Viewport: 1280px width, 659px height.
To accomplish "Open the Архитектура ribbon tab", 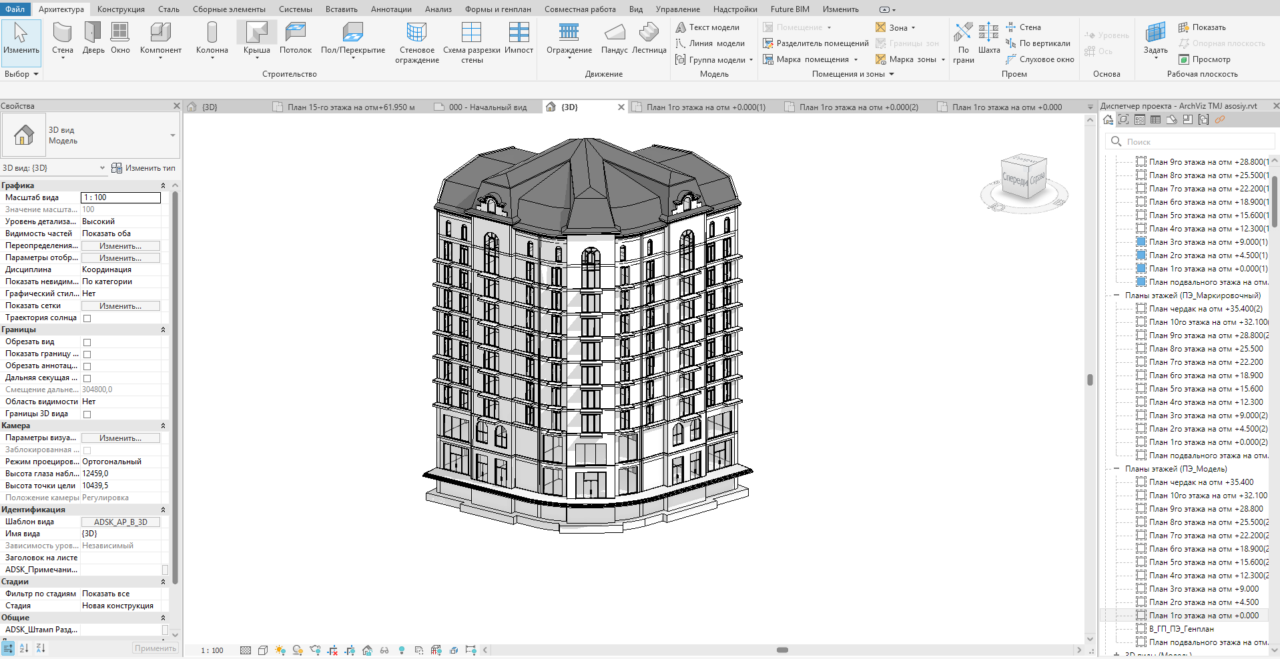I will [x=62, y=9].
